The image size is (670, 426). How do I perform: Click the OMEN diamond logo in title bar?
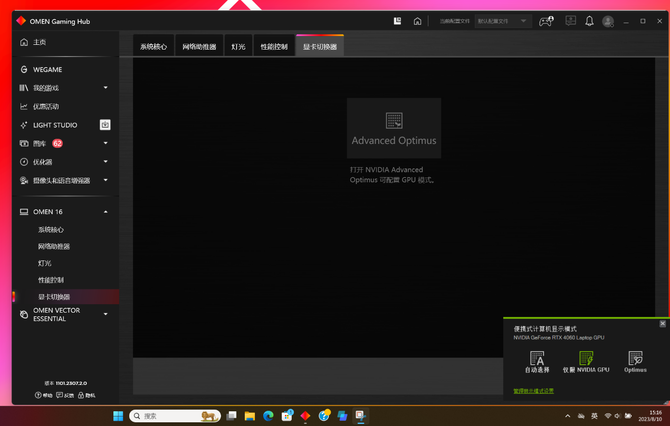click(x=21, y=21)
